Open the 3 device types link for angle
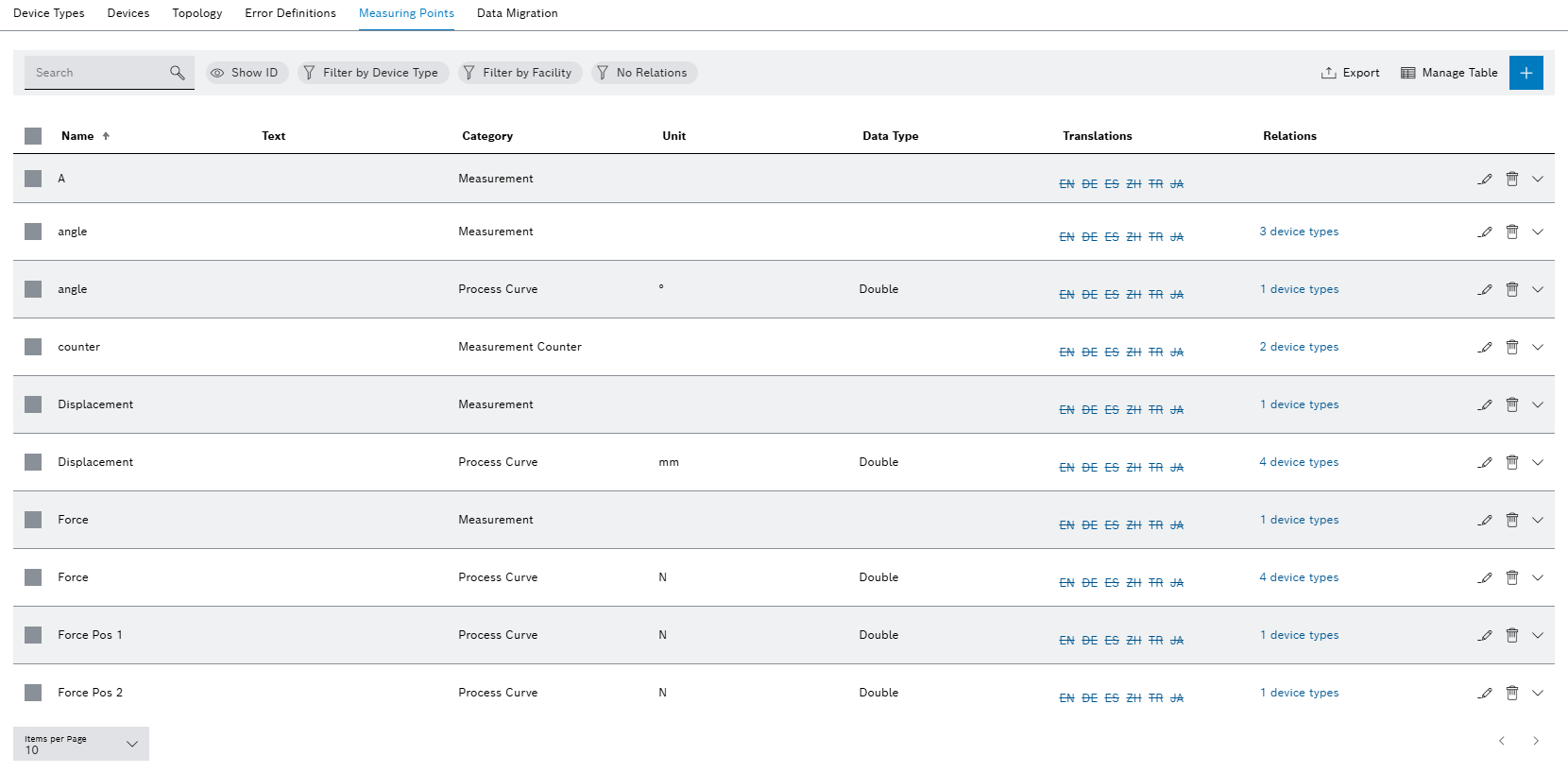1568x773 pixels. (x=1298, y=232)
